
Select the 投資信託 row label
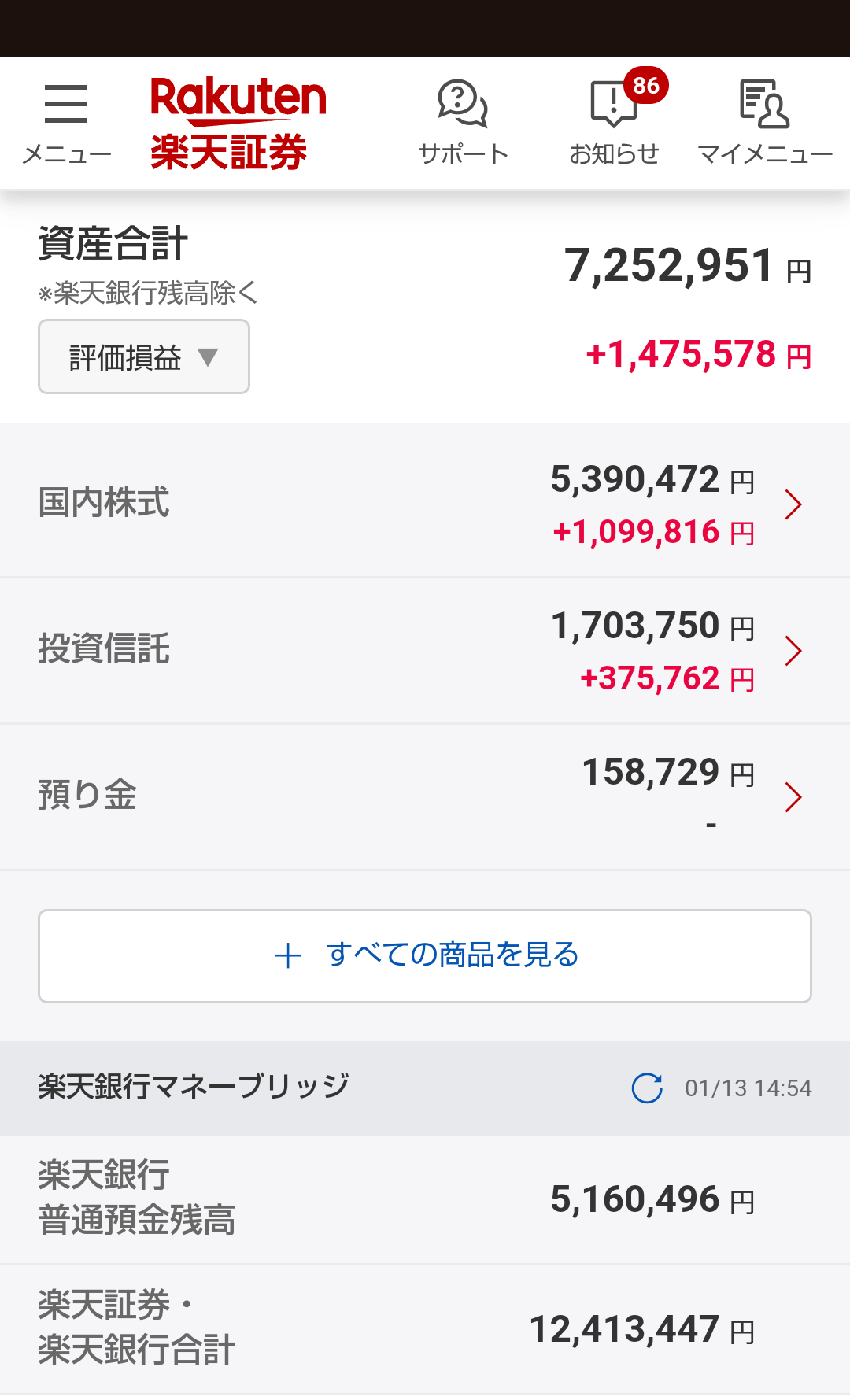point(104,648)
